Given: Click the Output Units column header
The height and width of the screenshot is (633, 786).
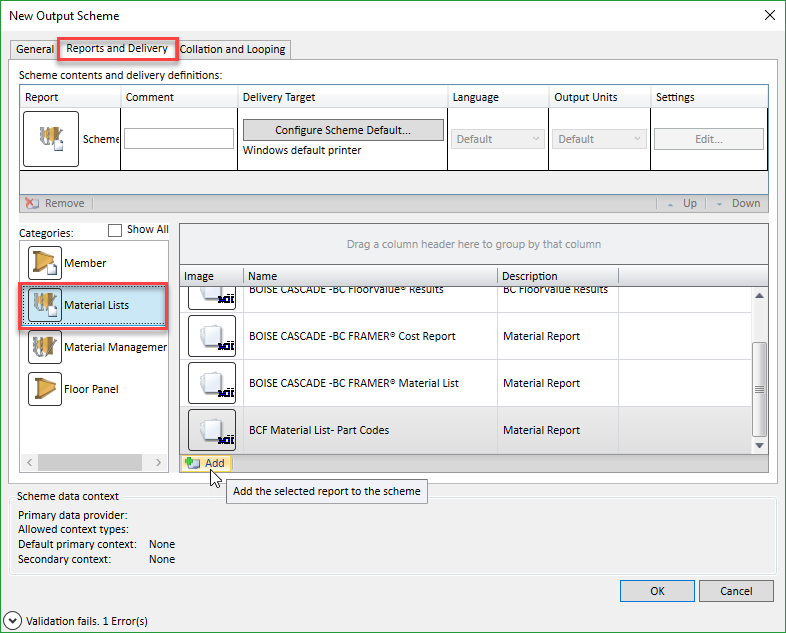Looking at the screenshot, I should pos(600,97).
